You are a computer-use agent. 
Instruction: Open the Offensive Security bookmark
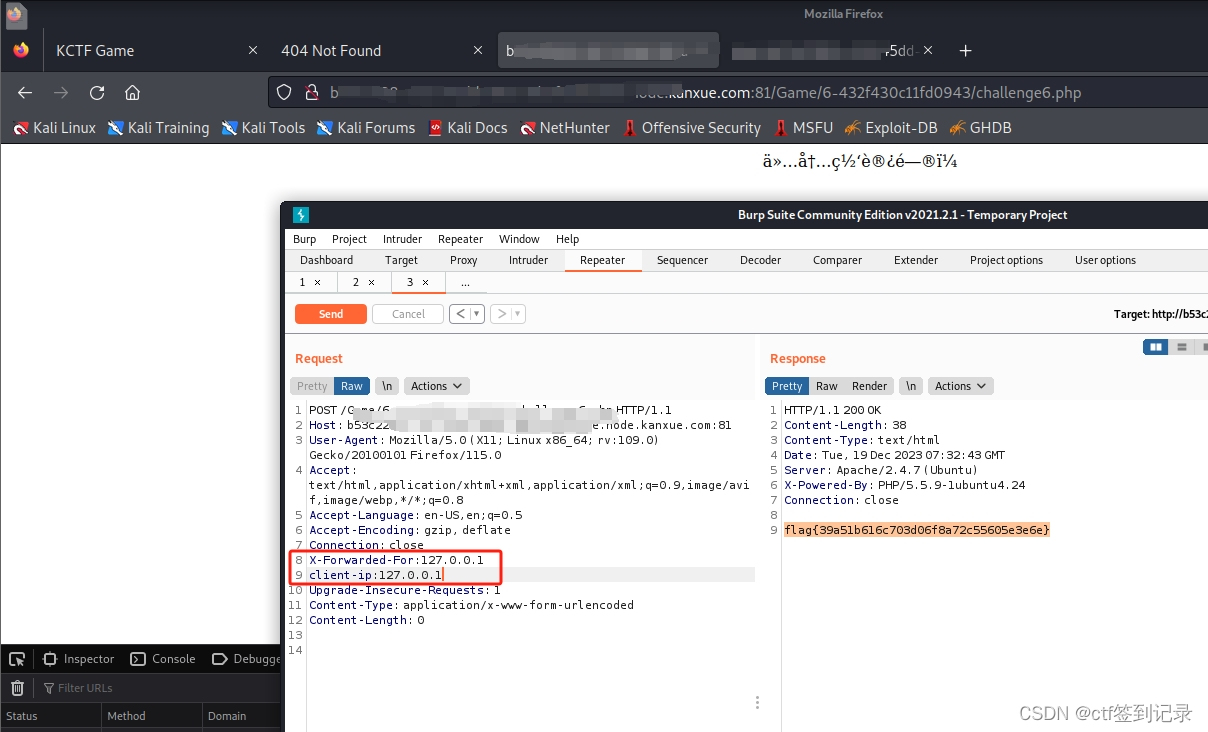click(691, 128)
